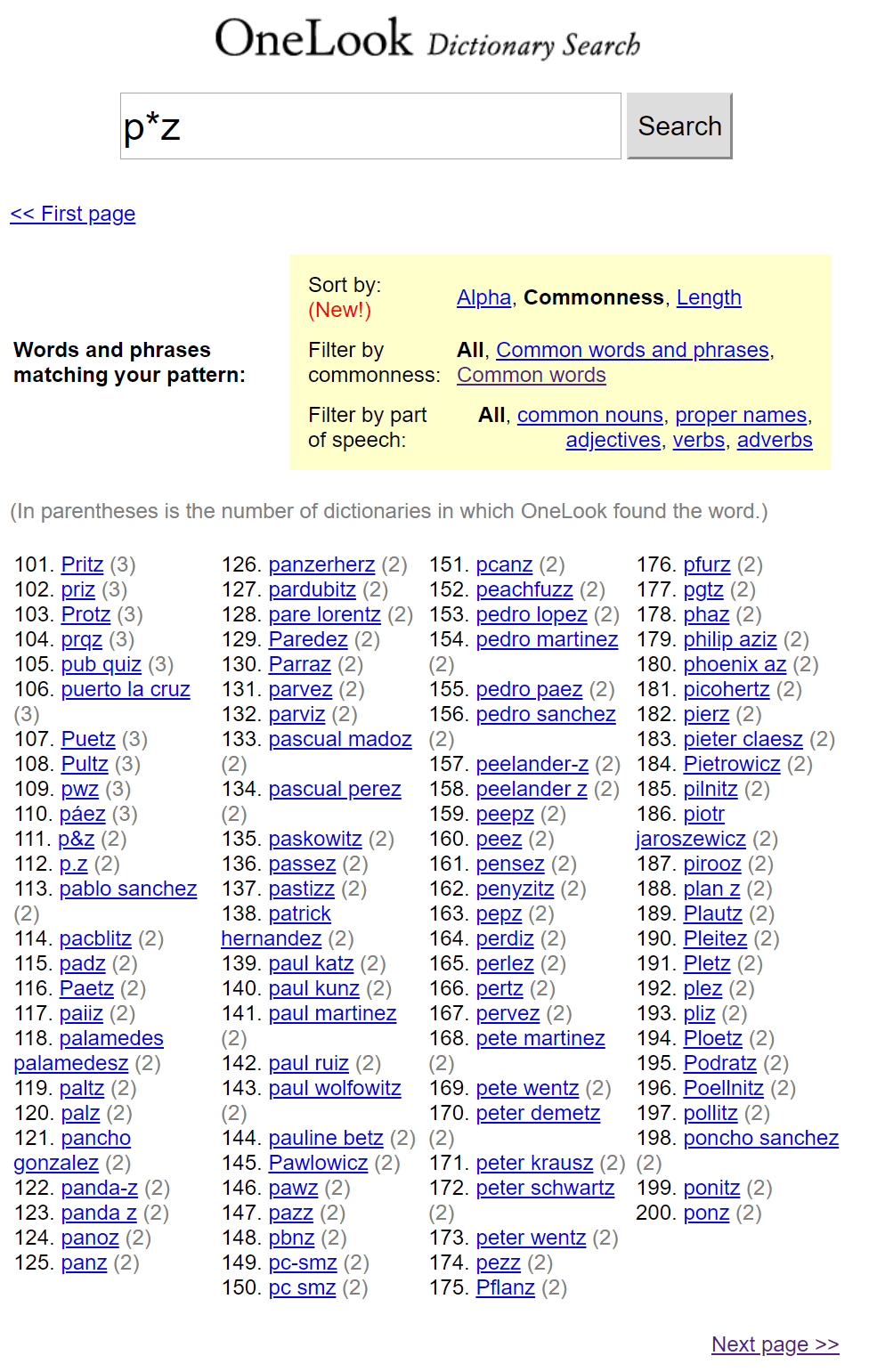
Task: Open the word Poellnitz
Action: point(724,1088)
